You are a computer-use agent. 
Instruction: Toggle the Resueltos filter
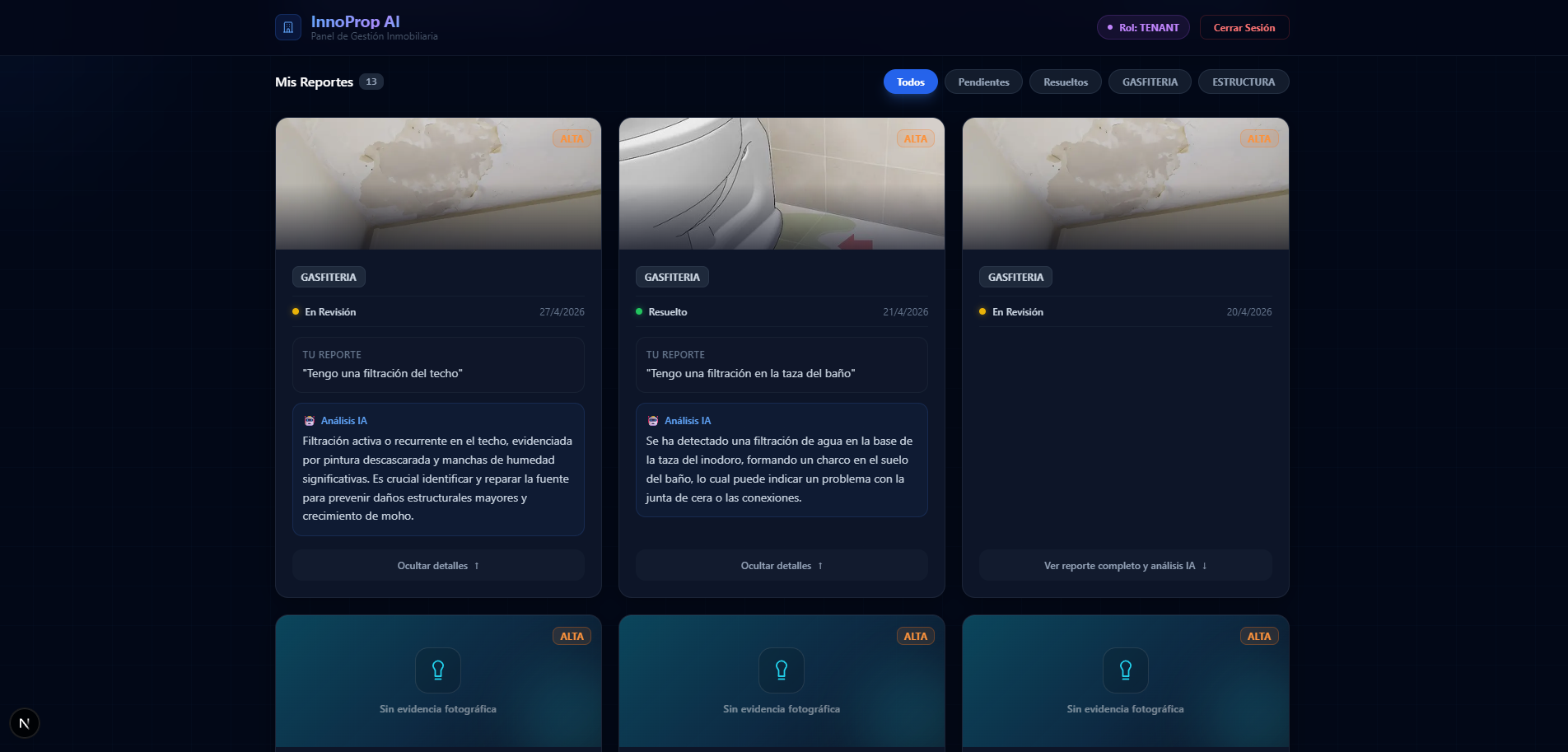[1065, 82]
